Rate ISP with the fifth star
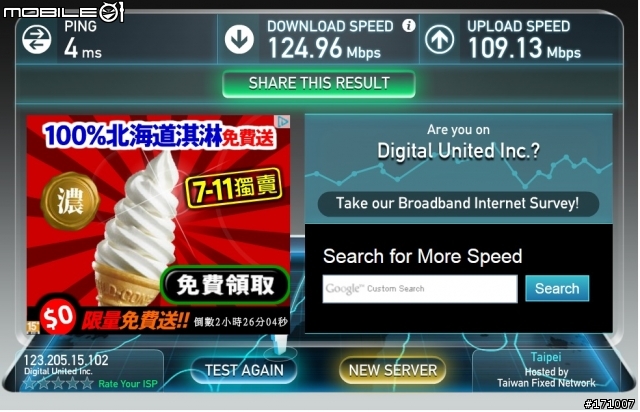The width and height of the screenshot is (640, 412). click(x=87, y=383)
